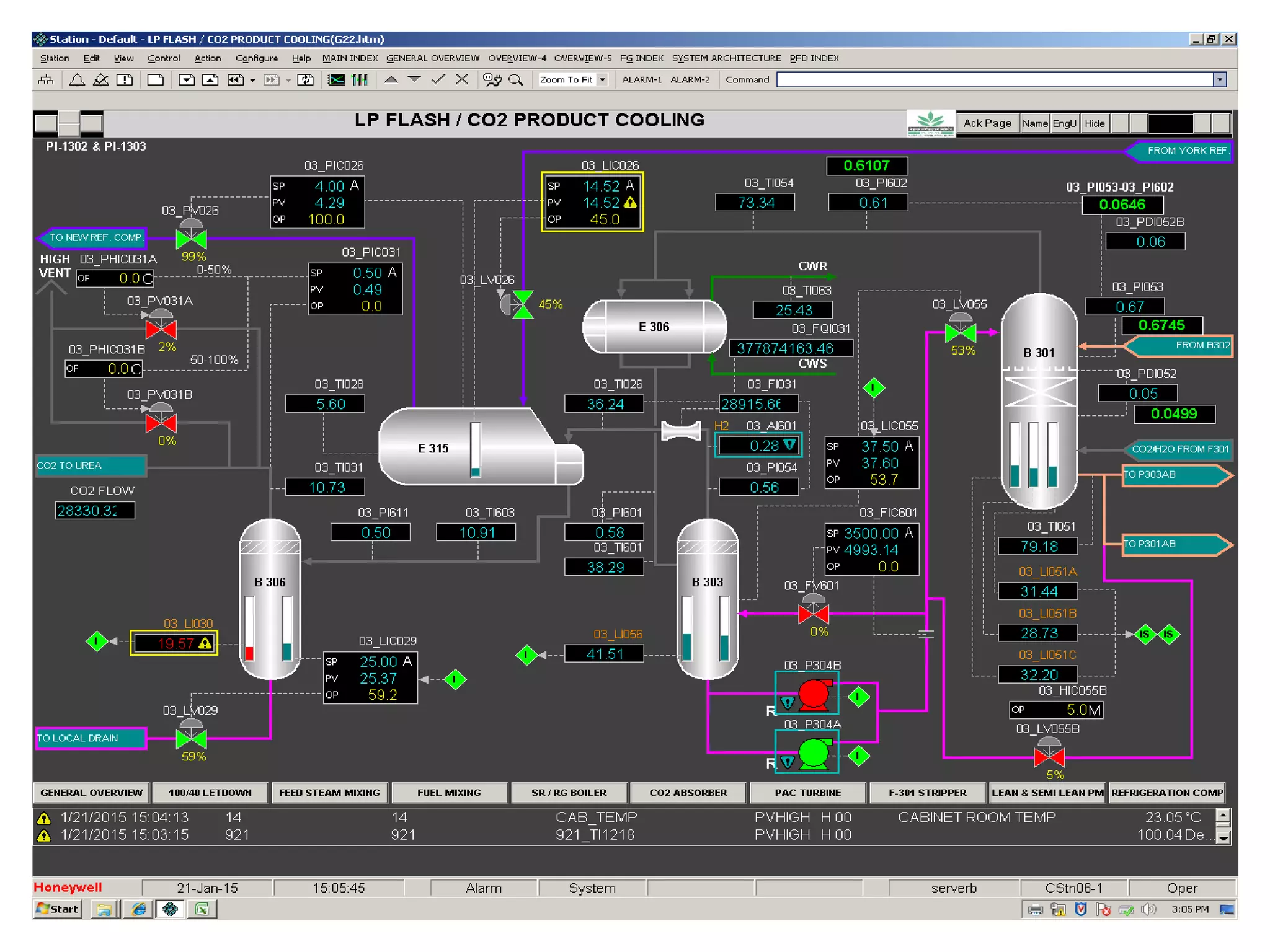Select the red pump 03_P304B
The height and width of the screenshot is (952, 1270).
click(814, 694)
